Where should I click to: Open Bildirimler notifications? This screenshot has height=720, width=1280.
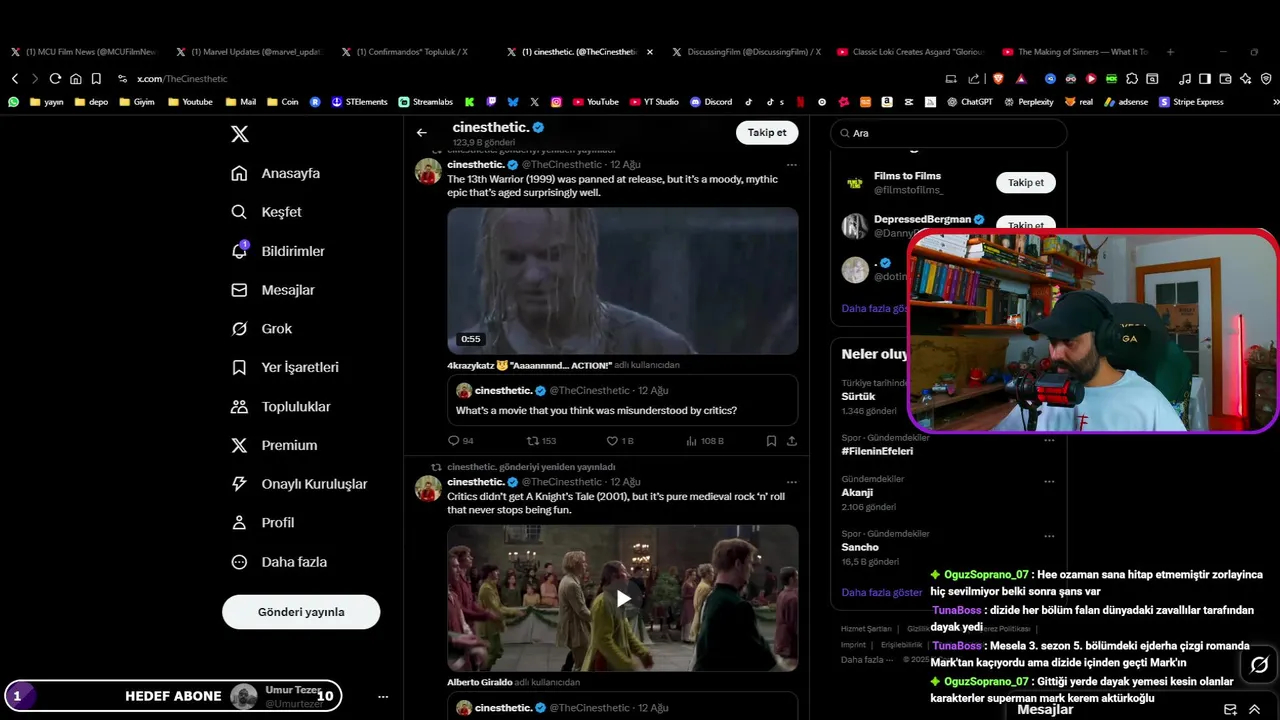277,251
